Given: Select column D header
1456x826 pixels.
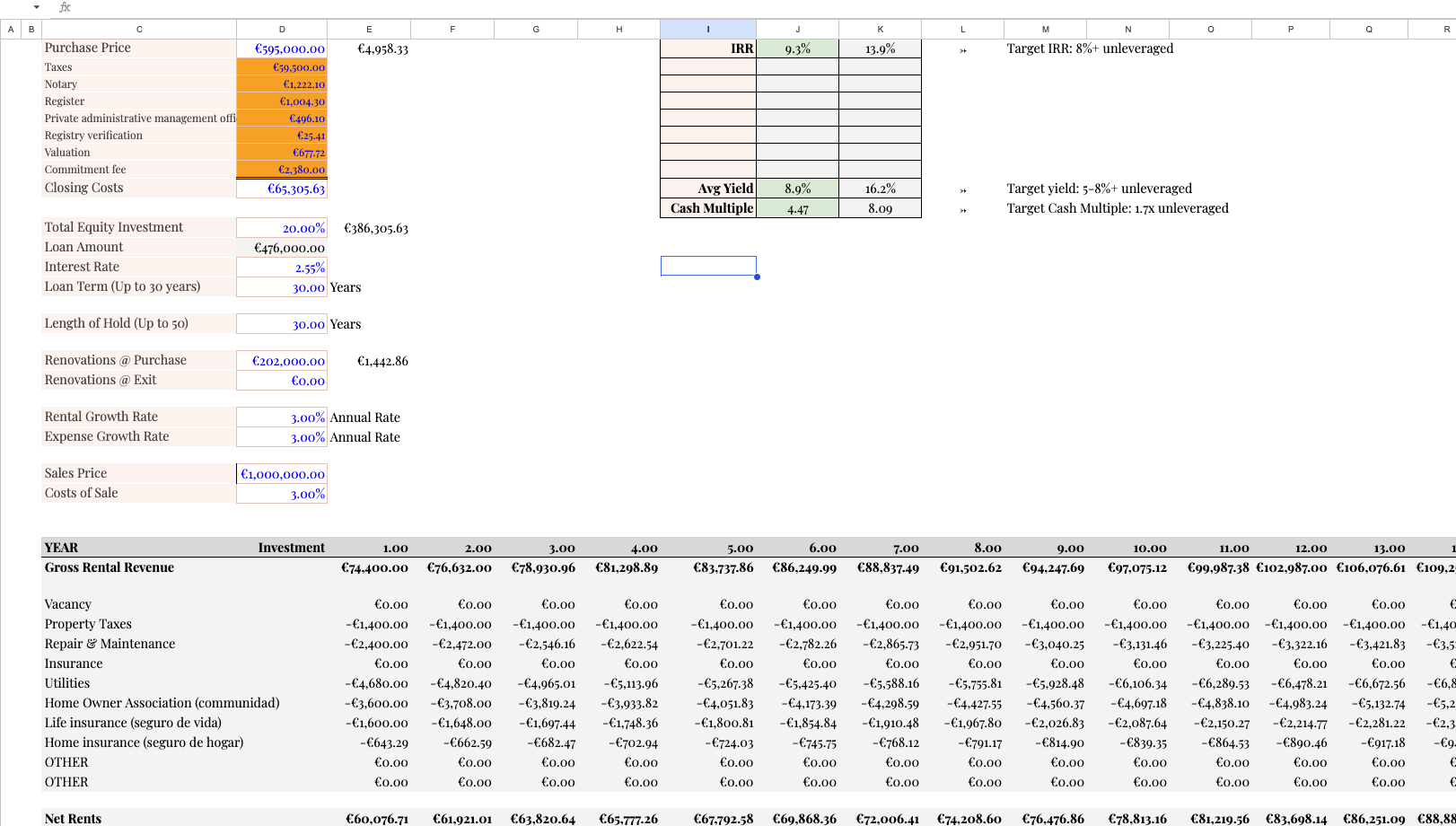Looking at the screenshot, I should pyautogui.click(x=282, y=30).
